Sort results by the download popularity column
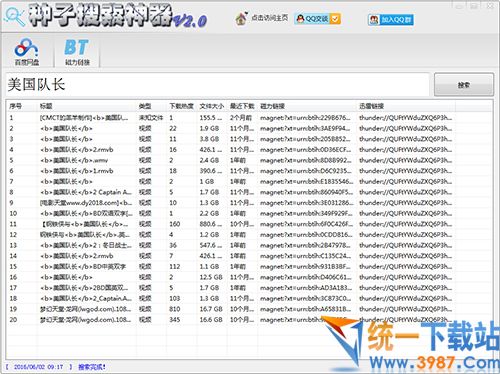Screen dimensions: 500x374 pyautogui.click(x=182, y=106)
